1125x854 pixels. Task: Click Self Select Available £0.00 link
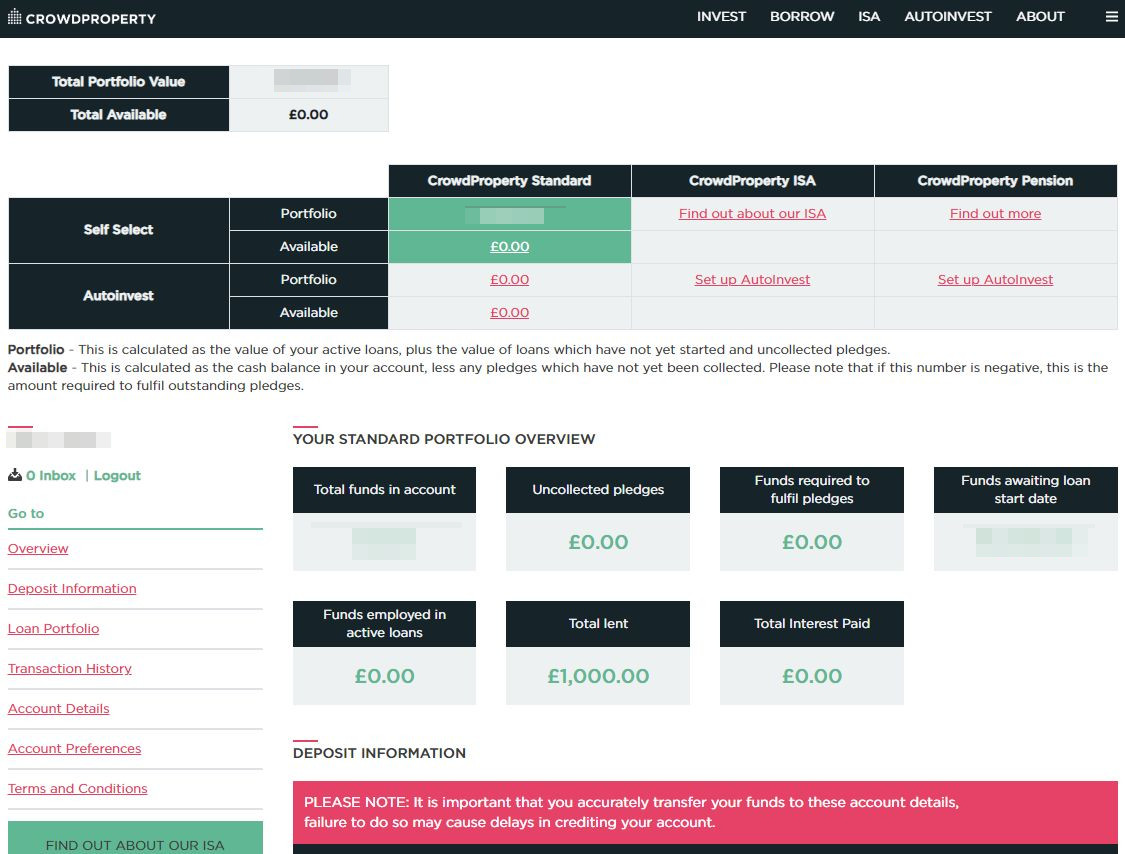click(509, 246)
